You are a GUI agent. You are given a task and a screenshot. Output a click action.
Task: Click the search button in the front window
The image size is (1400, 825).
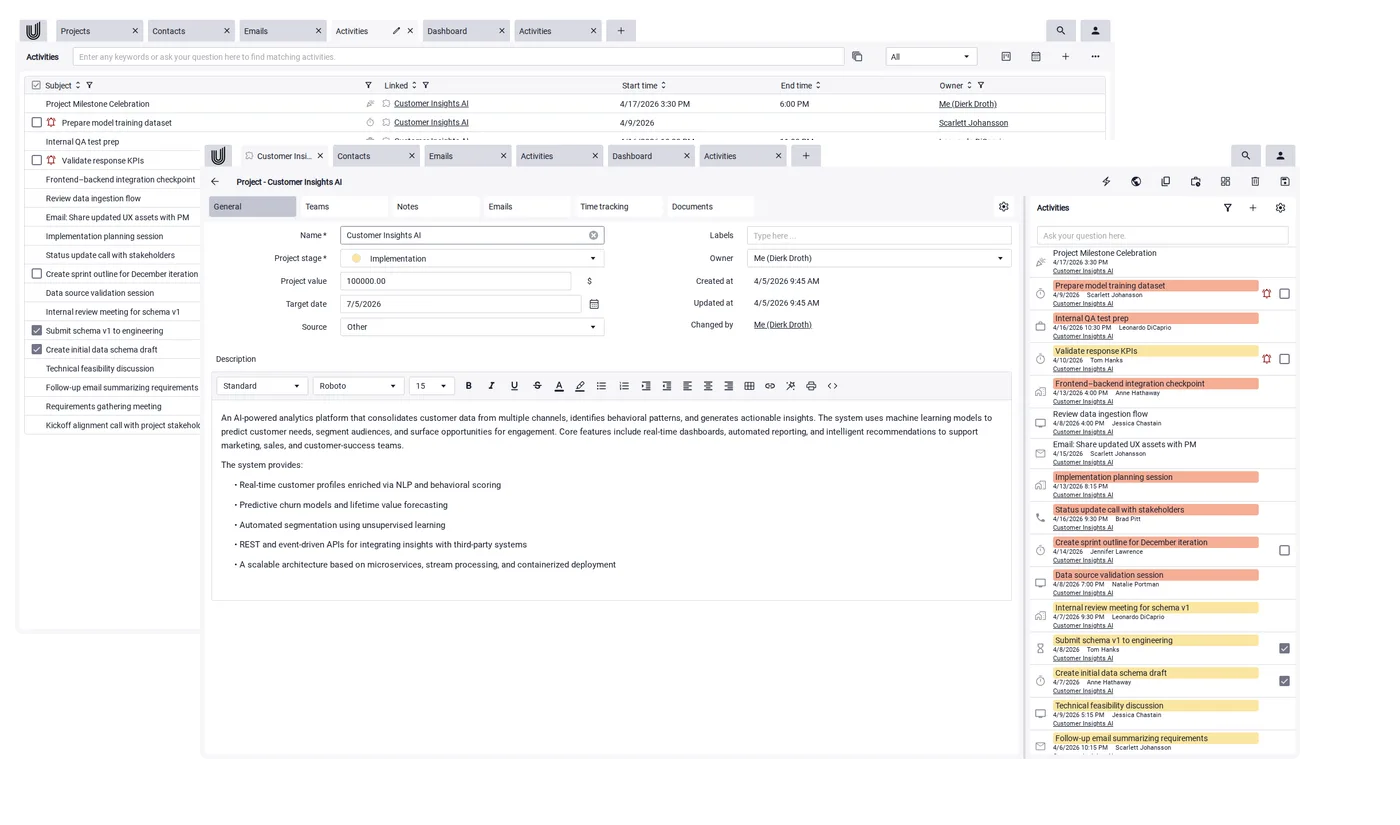tap(1245, 156)
